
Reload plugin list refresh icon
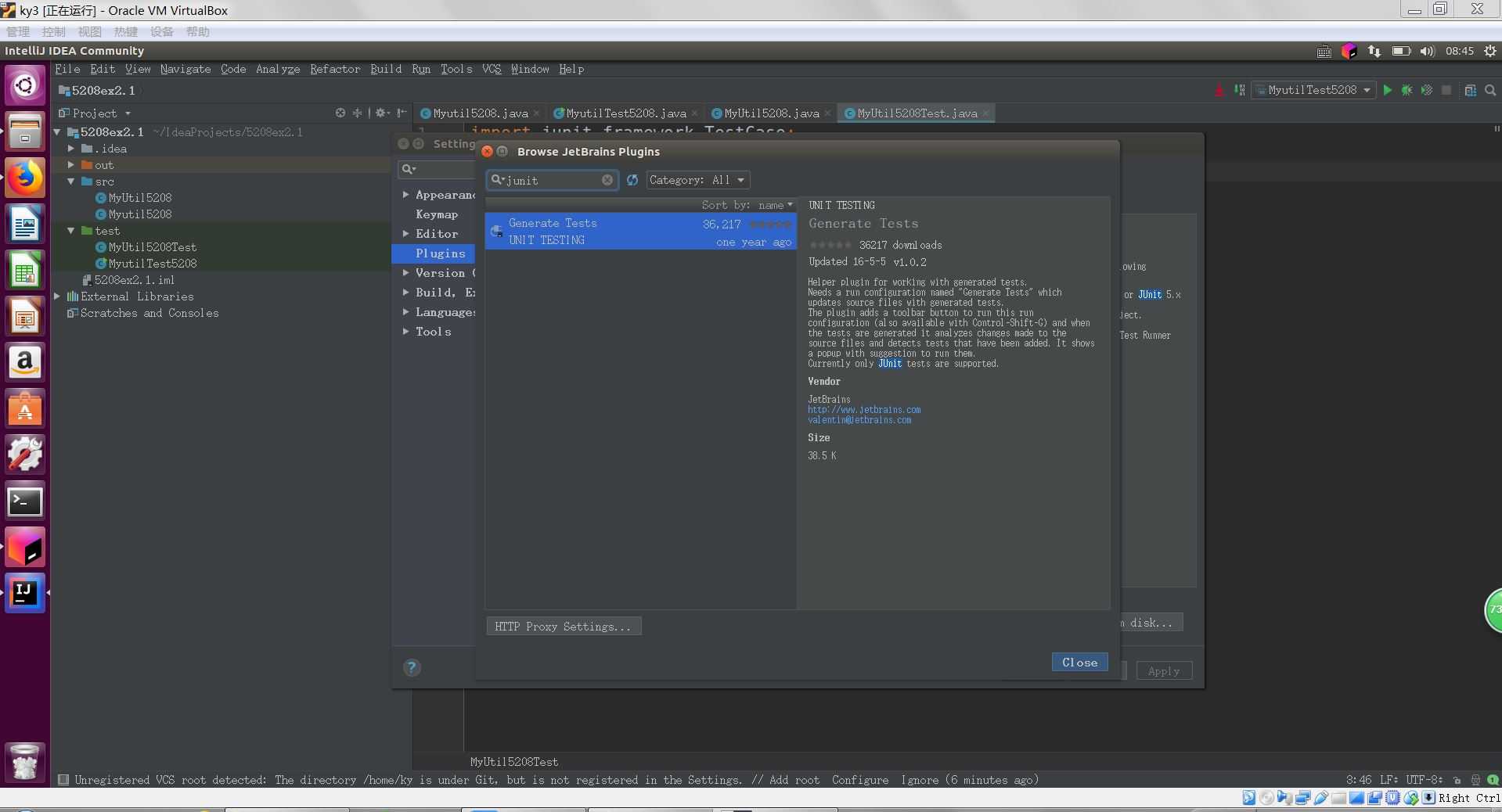point(632,180)
